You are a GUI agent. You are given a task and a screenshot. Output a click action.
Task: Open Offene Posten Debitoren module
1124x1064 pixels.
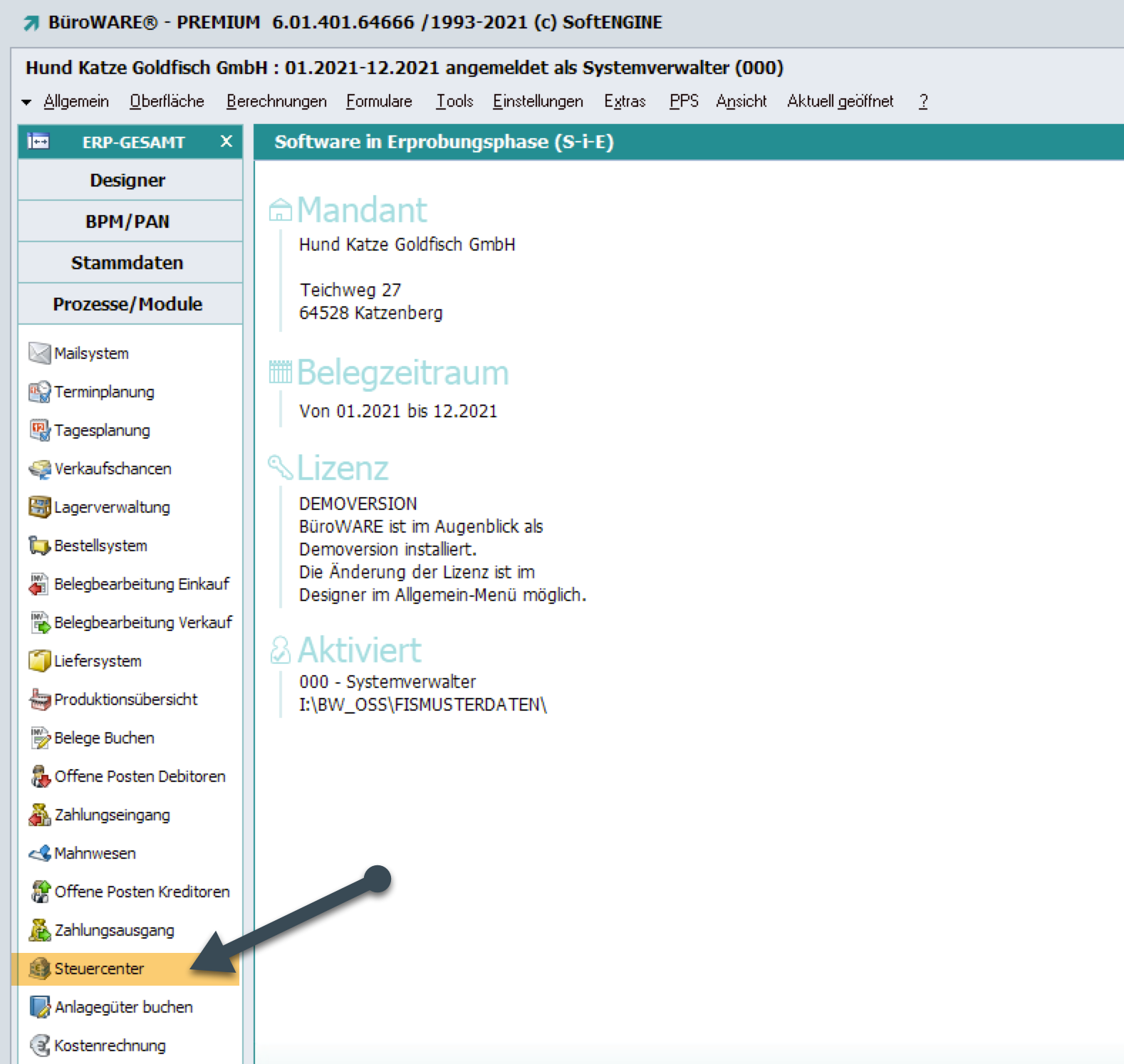(x=140, y=776)
